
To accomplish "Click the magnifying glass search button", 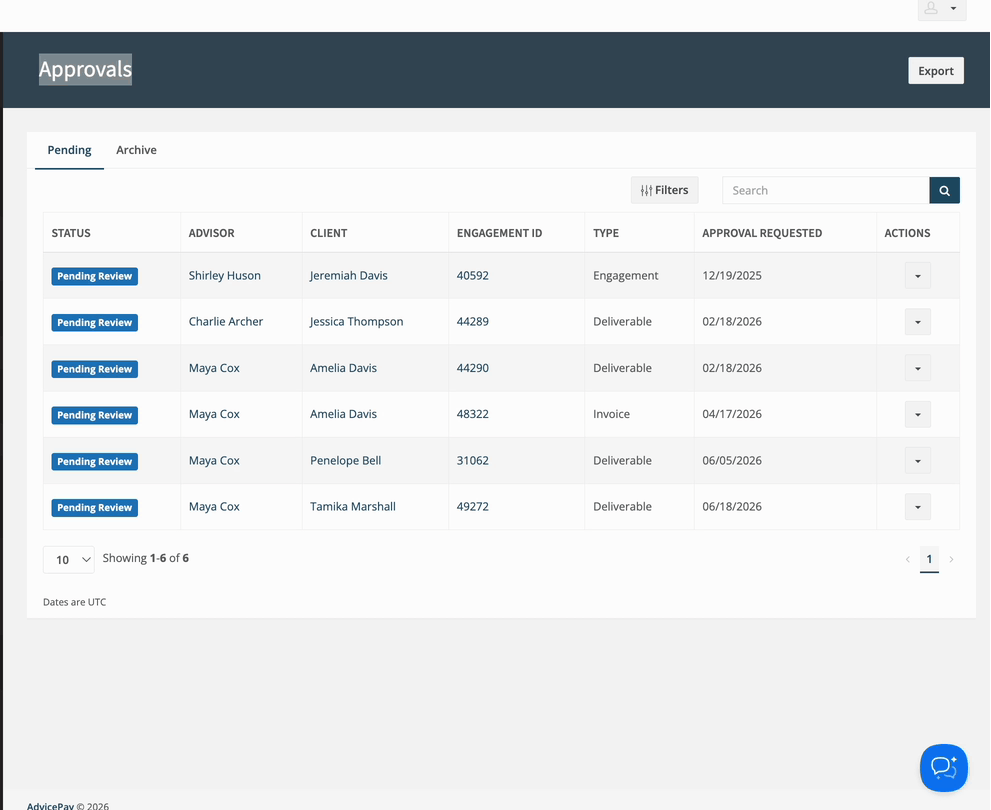I will [x=944, y=190].
